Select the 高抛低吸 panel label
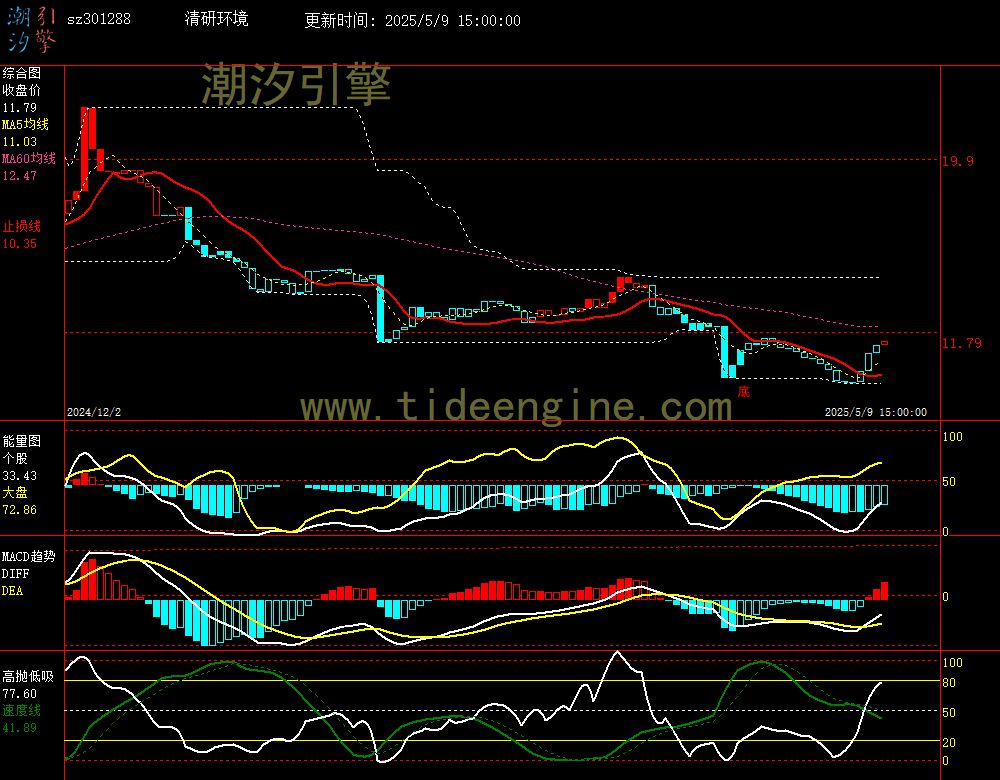This screenshot has height=780, width=1000. click(29, 676)
